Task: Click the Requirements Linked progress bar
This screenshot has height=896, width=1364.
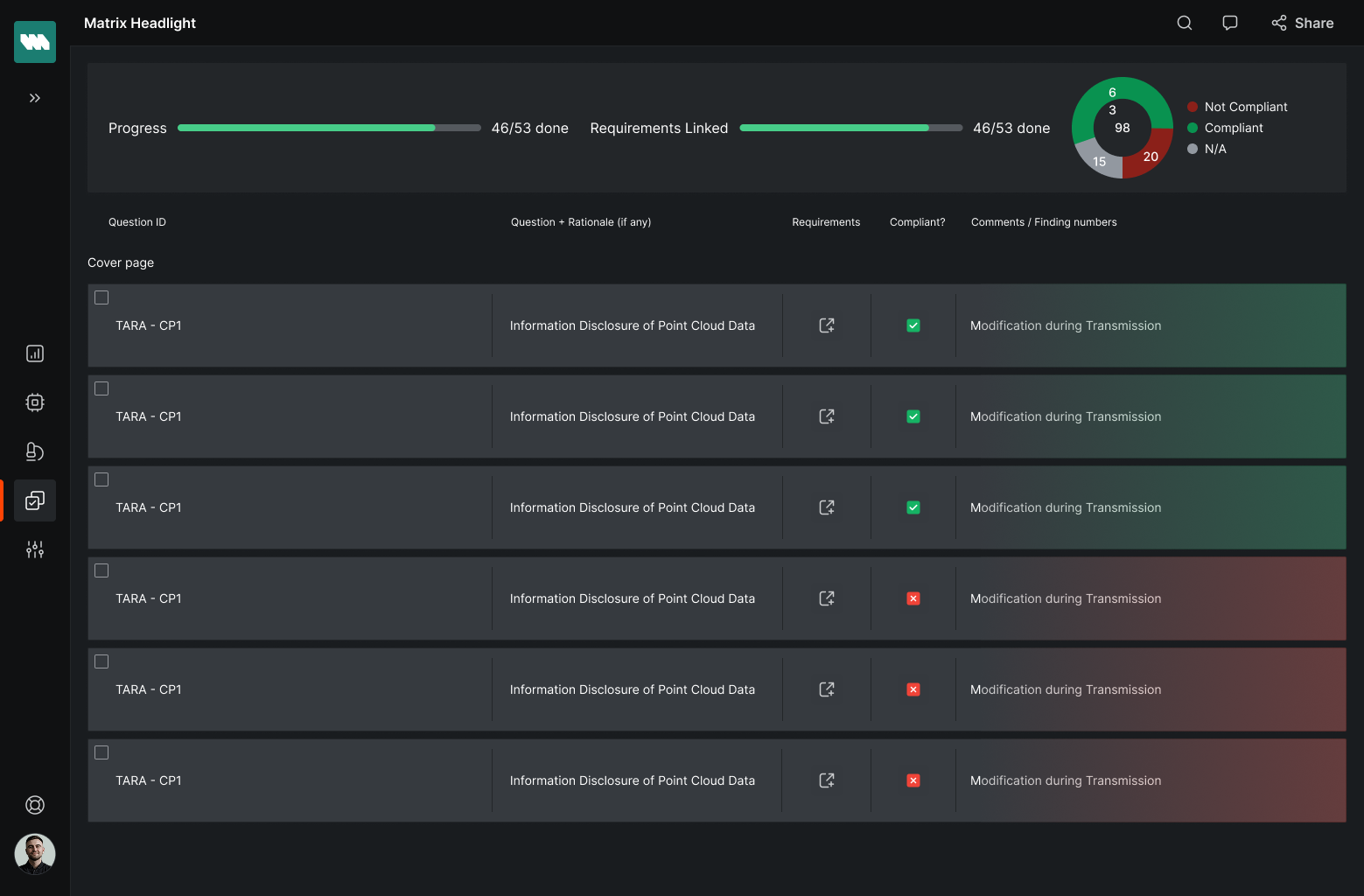Action: pyautogui.click(x=851, y=128)
